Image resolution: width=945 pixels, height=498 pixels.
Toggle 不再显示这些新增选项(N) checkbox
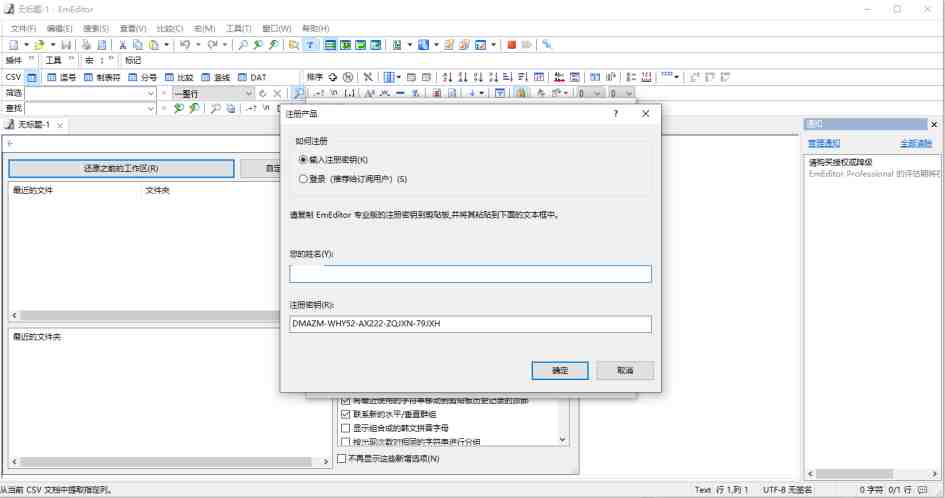tap(341, 459)
